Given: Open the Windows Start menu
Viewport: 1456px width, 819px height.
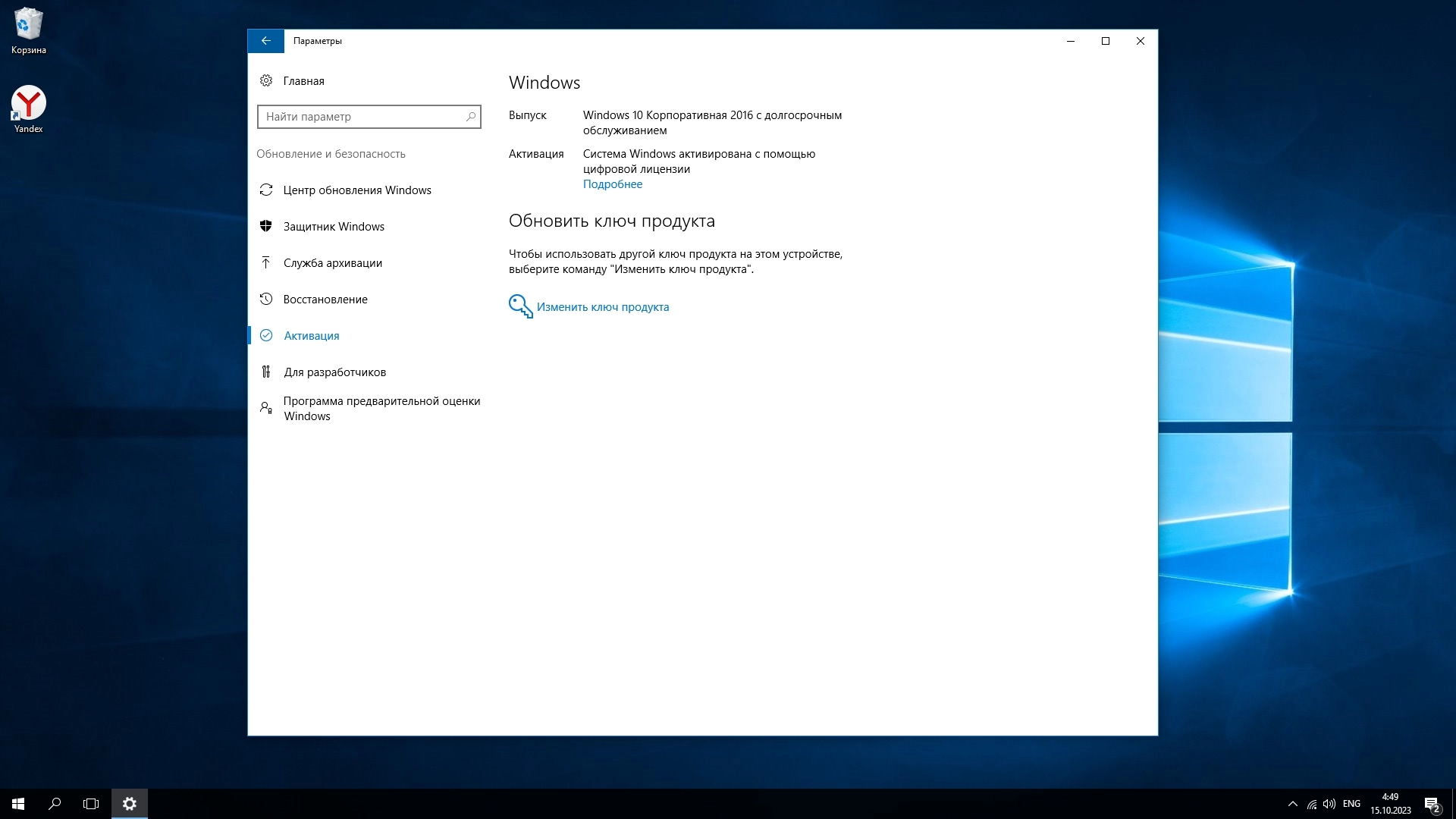Looking at the screenshot, I should tap(18, 804).
